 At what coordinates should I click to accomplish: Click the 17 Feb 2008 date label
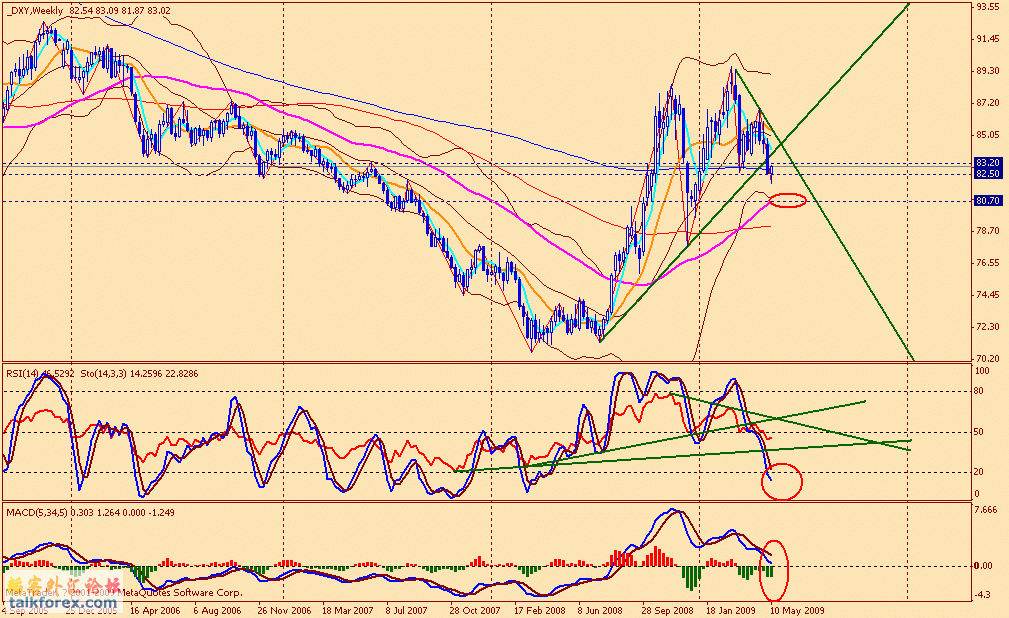540,610
